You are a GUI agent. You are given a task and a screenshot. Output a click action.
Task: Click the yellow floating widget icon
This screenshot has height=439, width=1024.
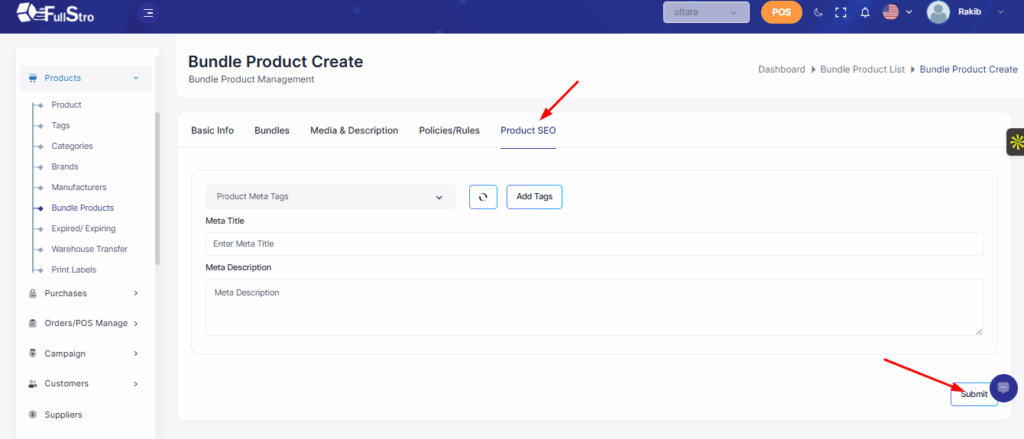pyautogui.click(x=1015, y=142)
